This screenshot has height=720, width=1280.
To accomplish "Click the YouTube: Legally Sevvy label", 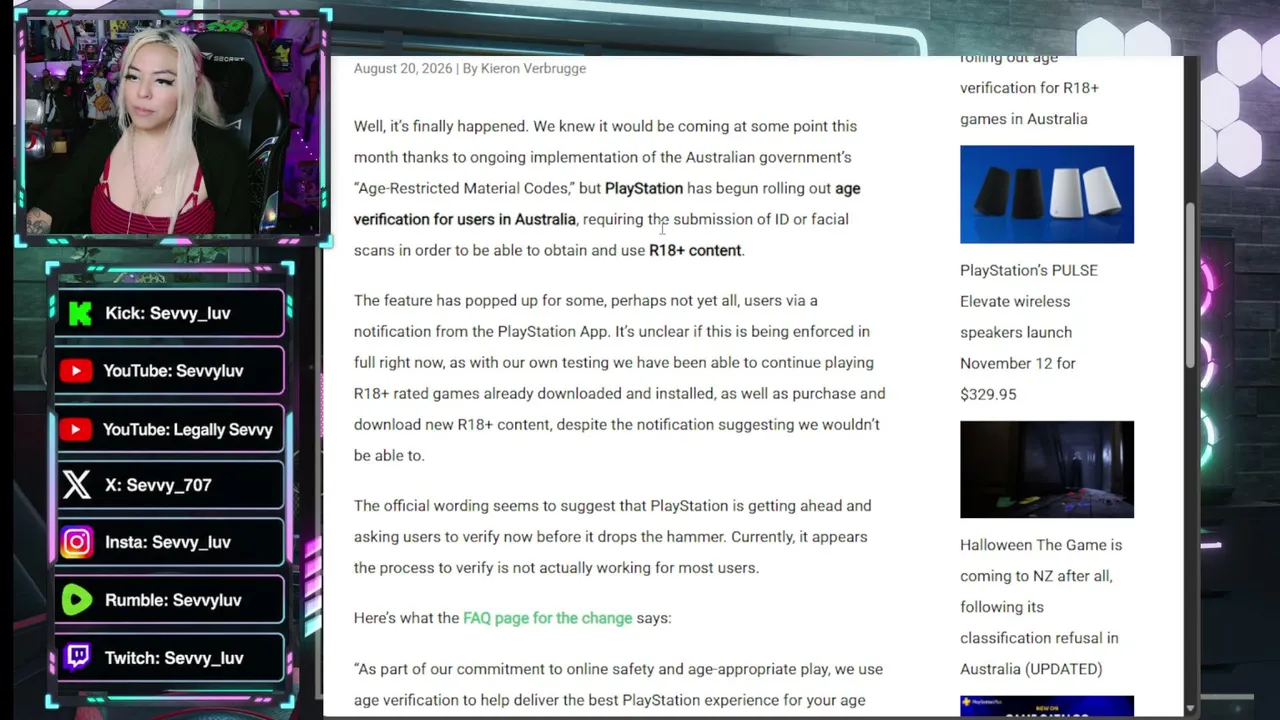I will [x=187, y=429].
